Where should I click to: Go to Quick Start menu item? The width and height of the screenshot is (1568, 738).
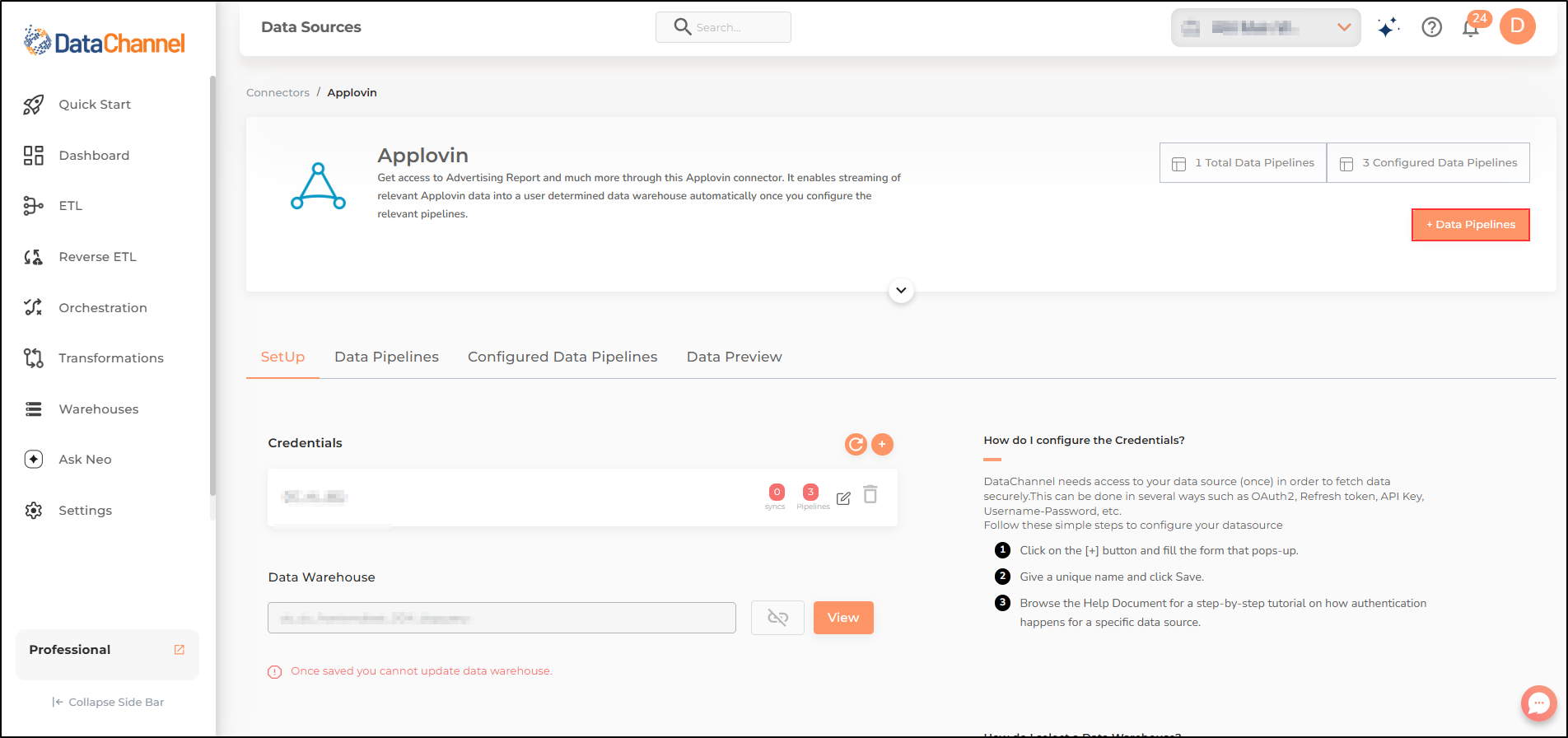95,105
